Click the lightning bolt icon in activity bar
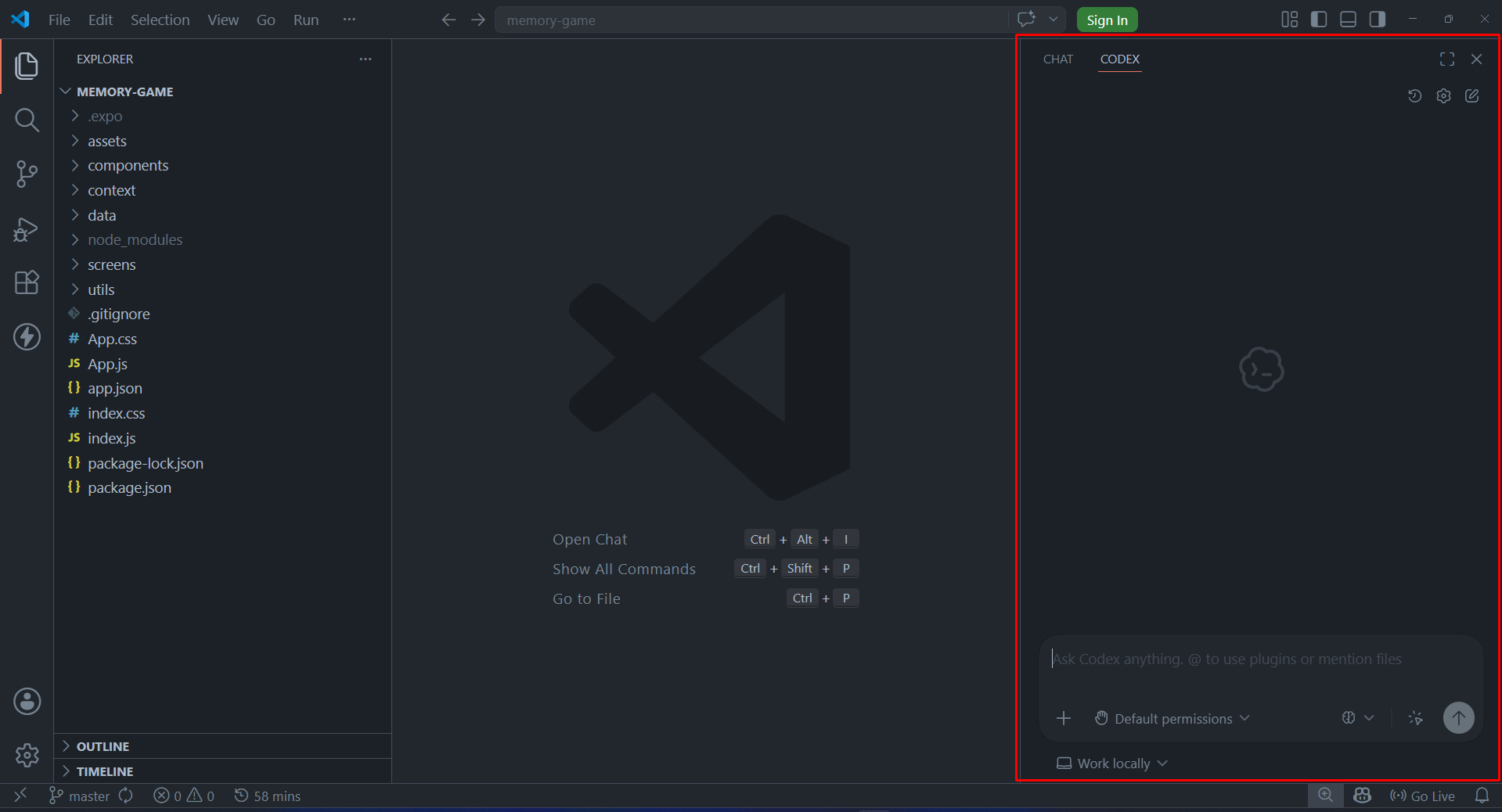This screenshot has height=812, width=1502. coord(27,337)
